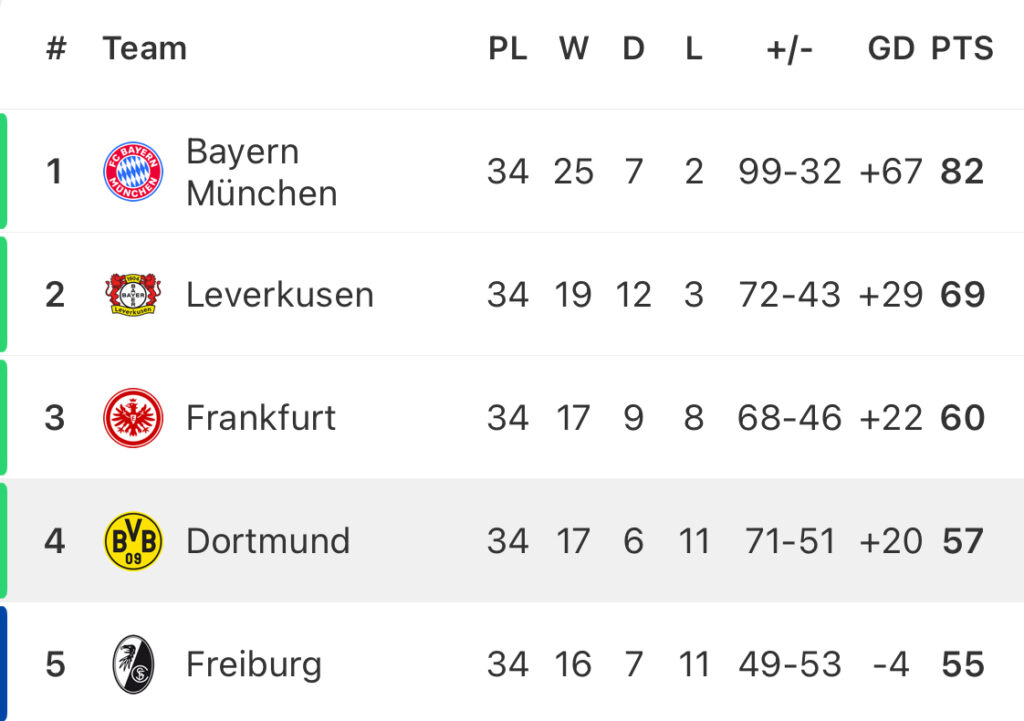Tap the highlighted Dortmund rank number 4

(55, 541)
